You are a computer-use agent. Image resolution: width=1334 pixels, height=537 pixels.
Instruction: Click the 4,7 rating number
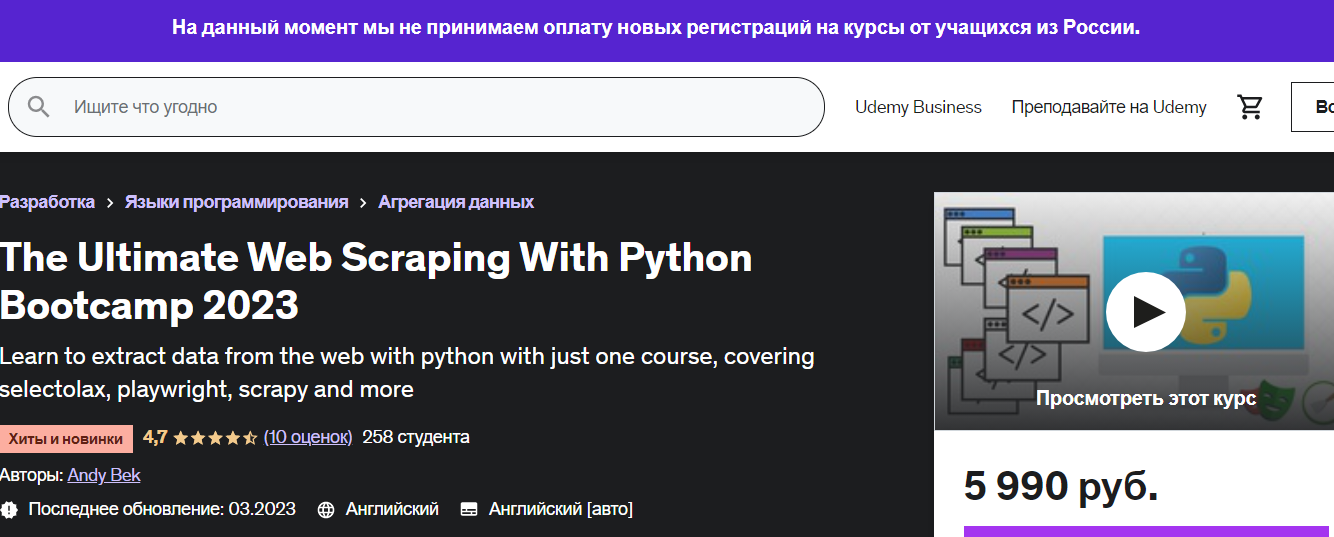click(x=155, y=437)
